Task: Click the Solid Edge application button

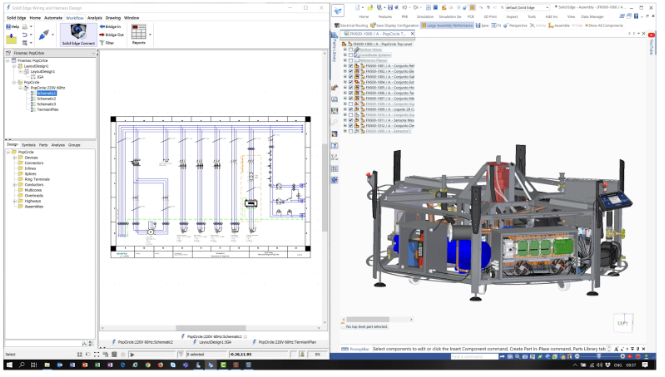Action: (338, 11)
